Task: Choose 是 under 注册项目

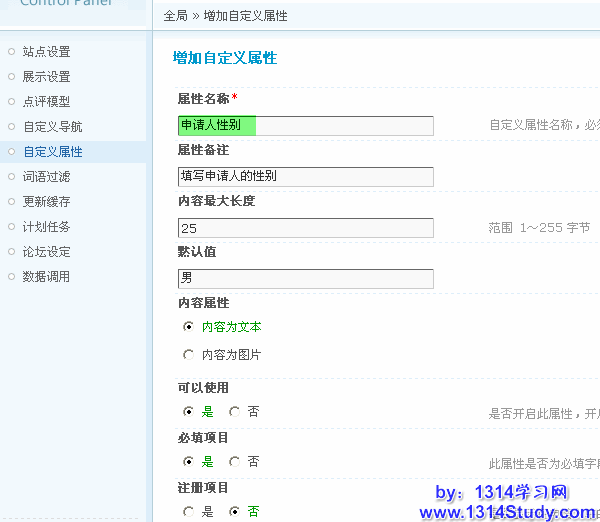Action: pos(188,511)
